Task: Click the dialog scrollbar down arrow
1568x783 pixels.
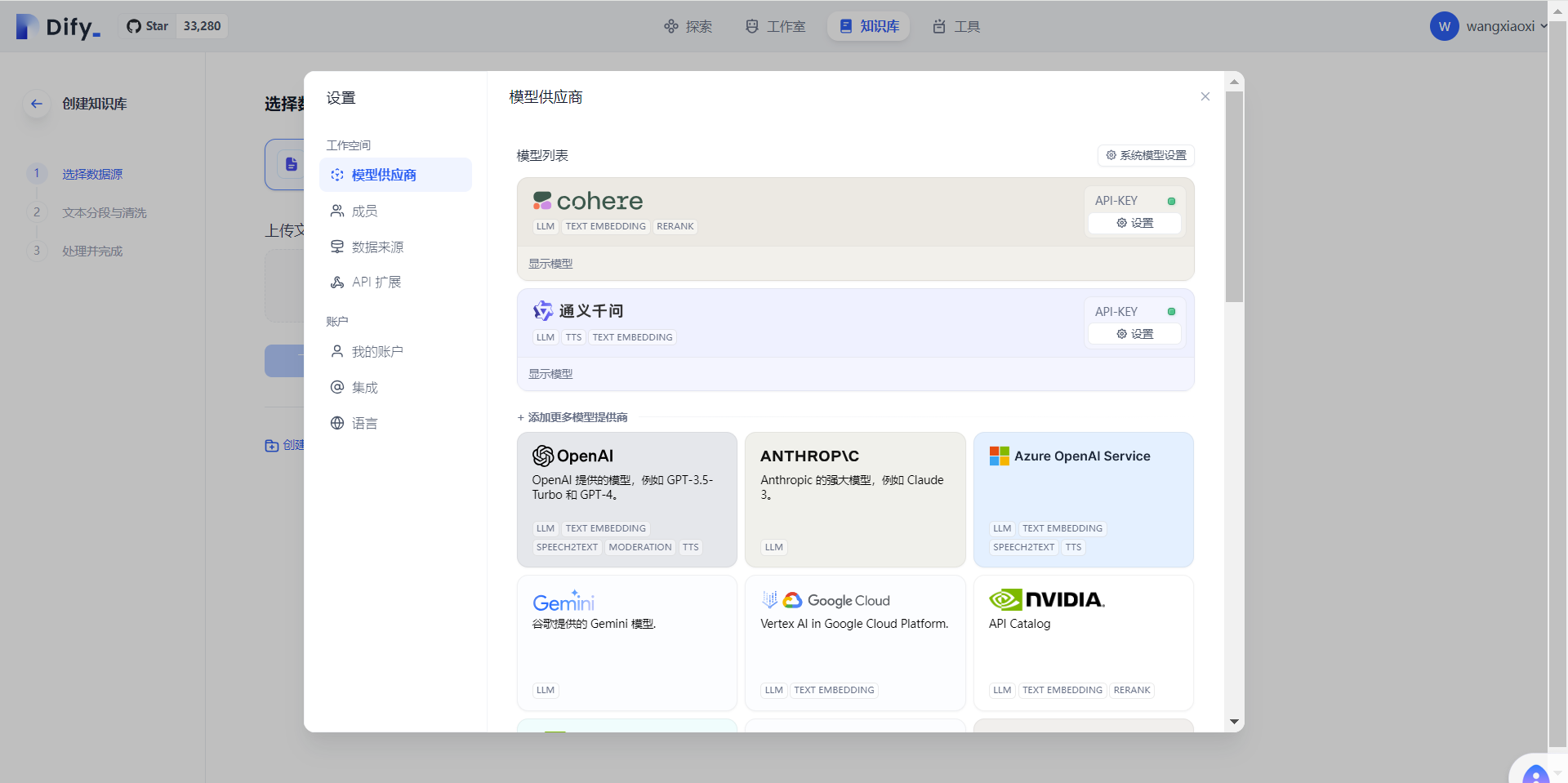Action: point(1234,722)
